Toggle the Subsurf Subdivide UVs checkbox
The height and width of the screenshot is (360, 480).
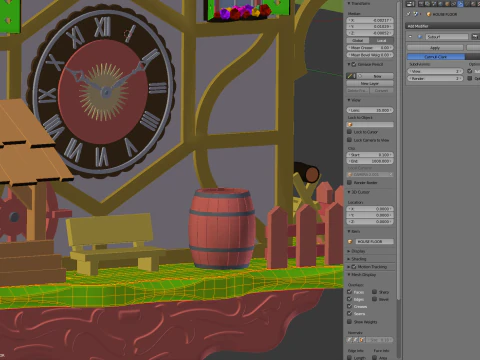coord(470,71)
